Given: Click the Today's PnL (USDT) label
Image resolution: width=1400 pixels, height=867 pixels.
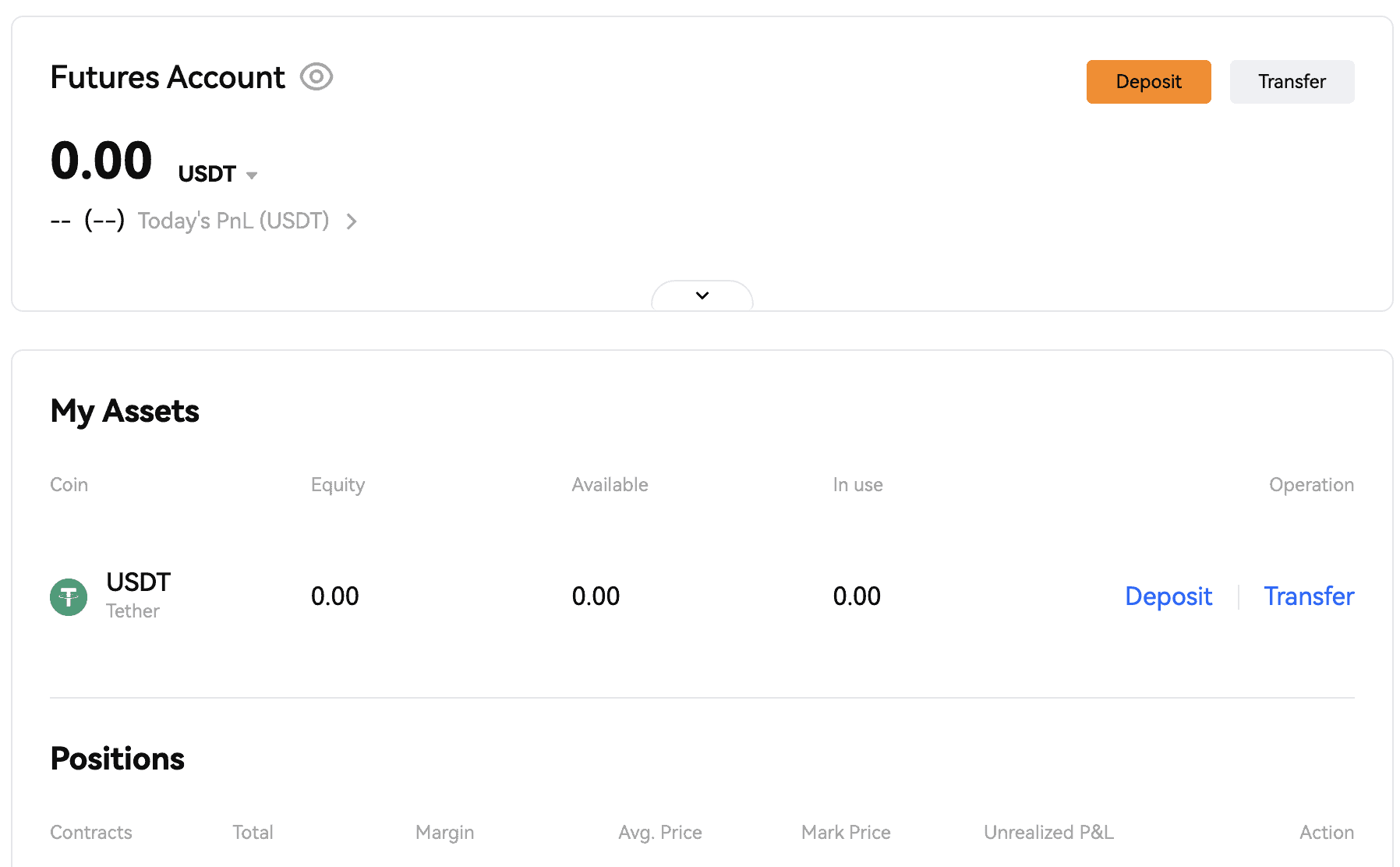Looking at the screenshot, I should click(x=233, y=221).
